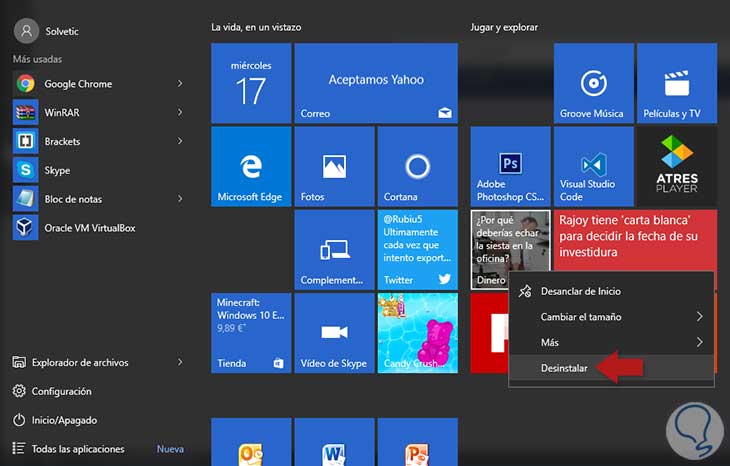Open the Correo mail tile
This screenshot has width=730, height=466.
376,83
